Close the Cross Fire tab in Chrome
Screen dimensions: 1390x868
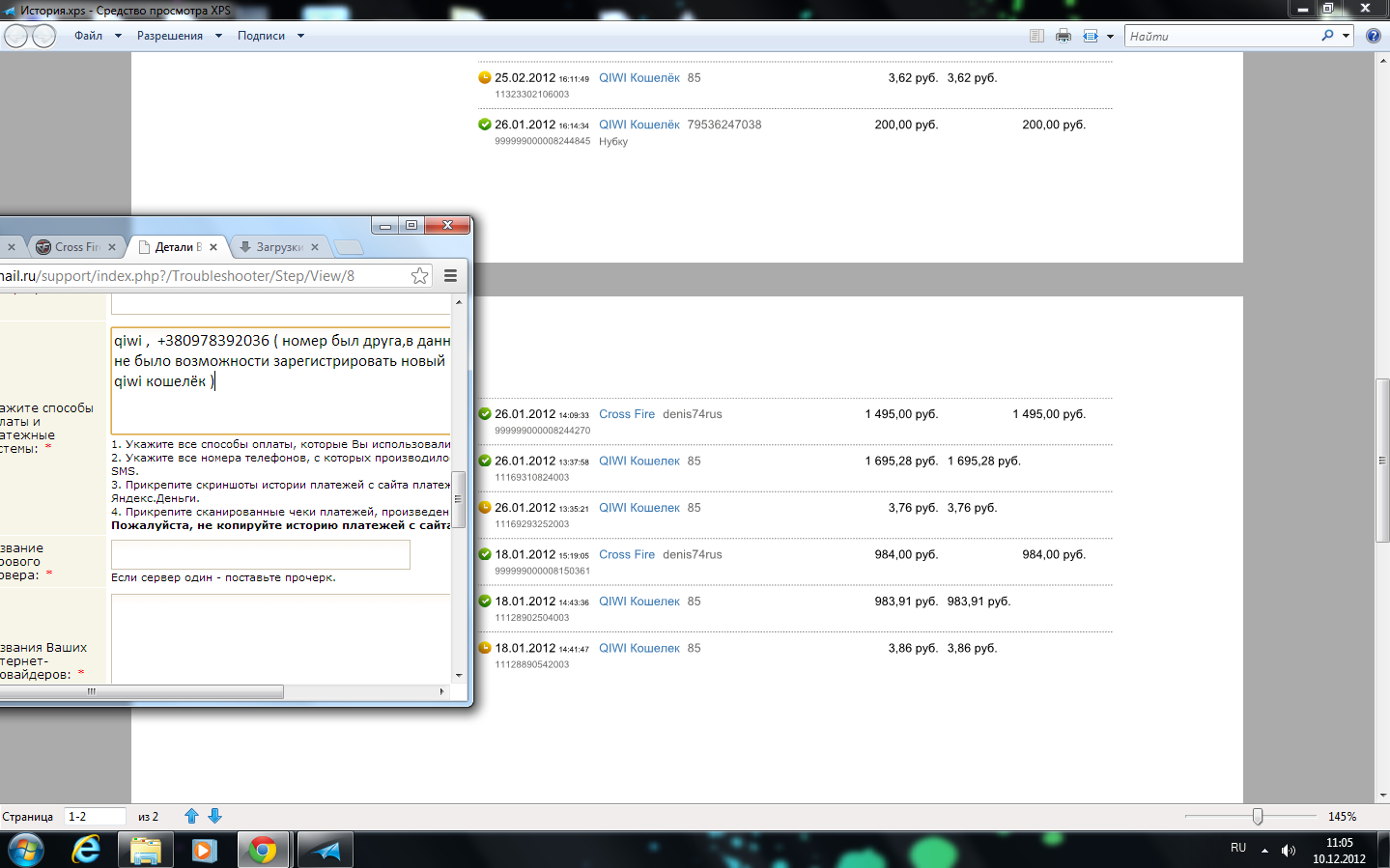[x=112, y=247]
